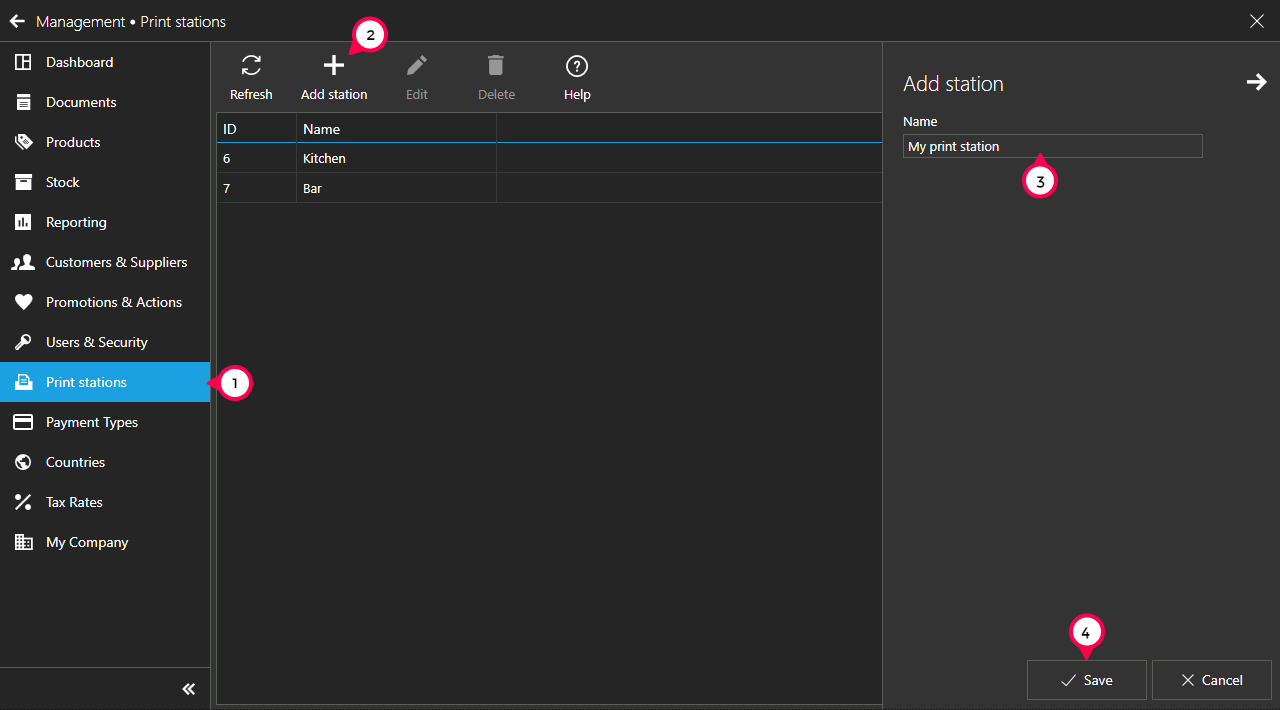Select Print stations label
The image size is (1280, 710).
86,382
